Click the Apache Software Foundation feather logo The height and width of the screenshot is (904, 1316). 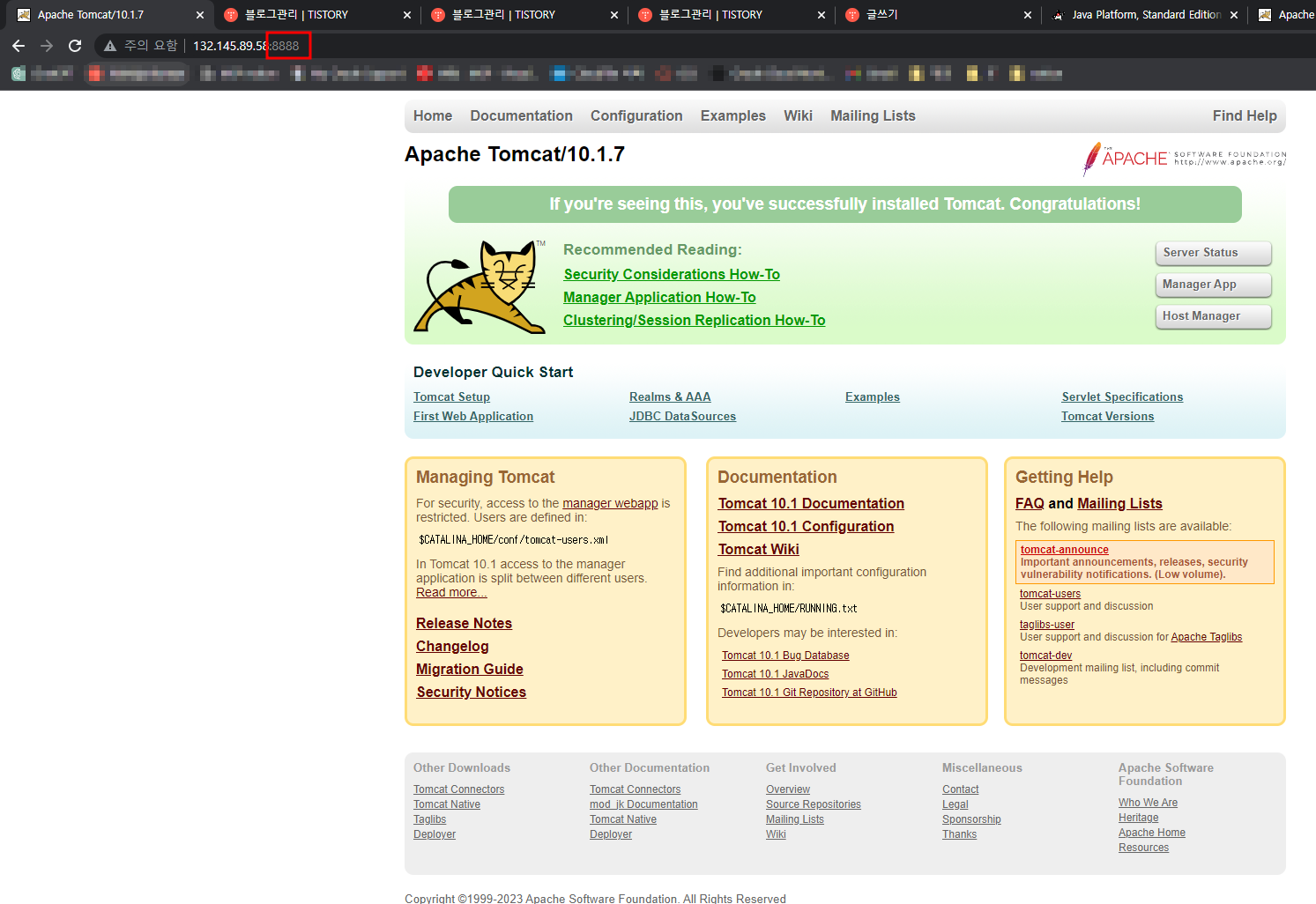[1184, 159]
